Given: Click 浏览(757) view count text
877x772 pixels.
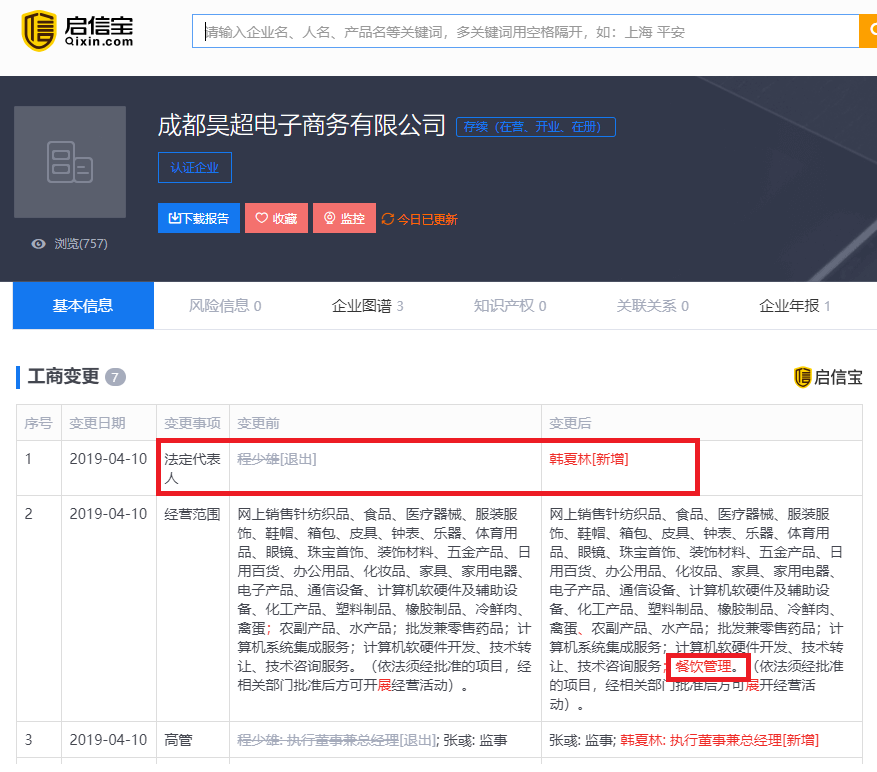Looking at the screenshot, I should [x=81, y=244].
